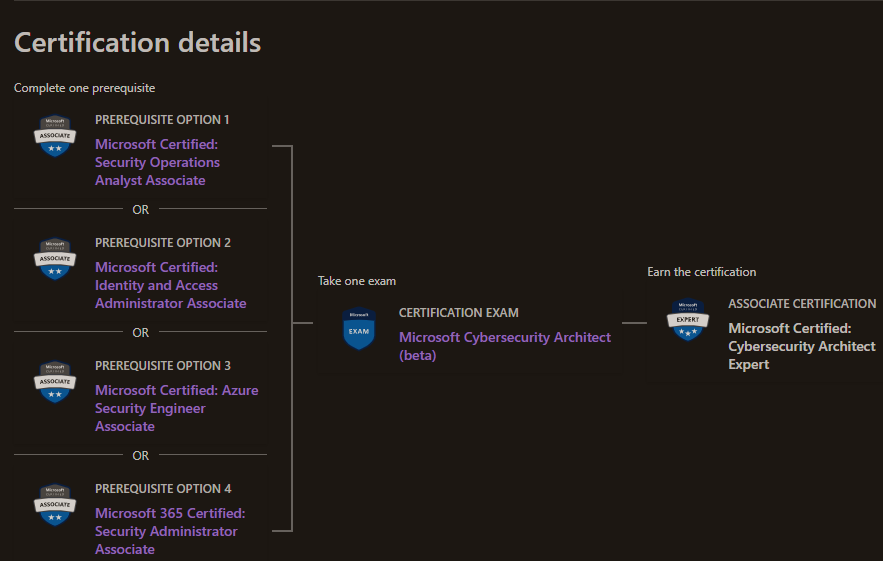Click the 'PREREQUISITE OPTION 2' label

coord(163,243)
